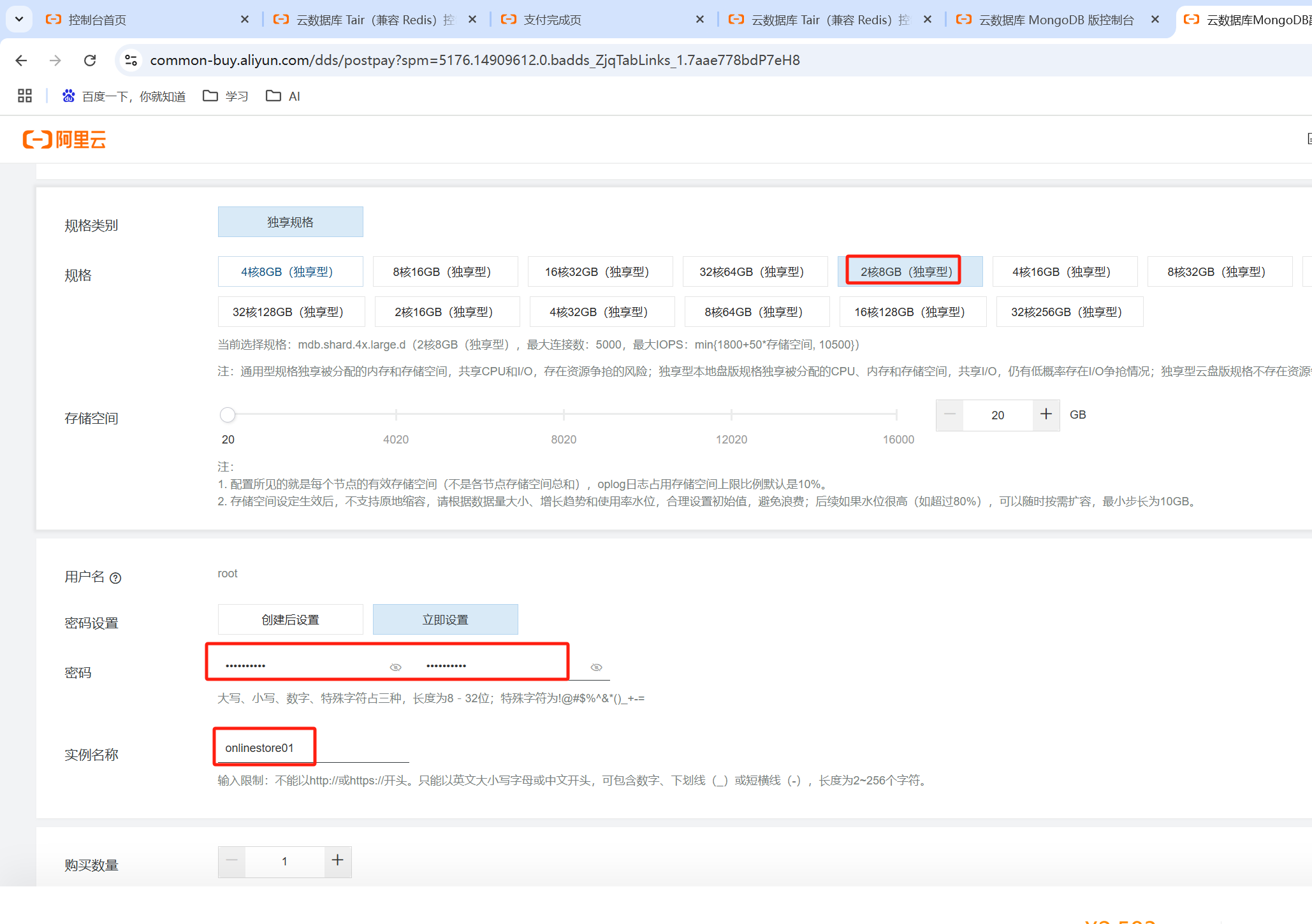Click the browser back arrow

click(x=21, y=60)
